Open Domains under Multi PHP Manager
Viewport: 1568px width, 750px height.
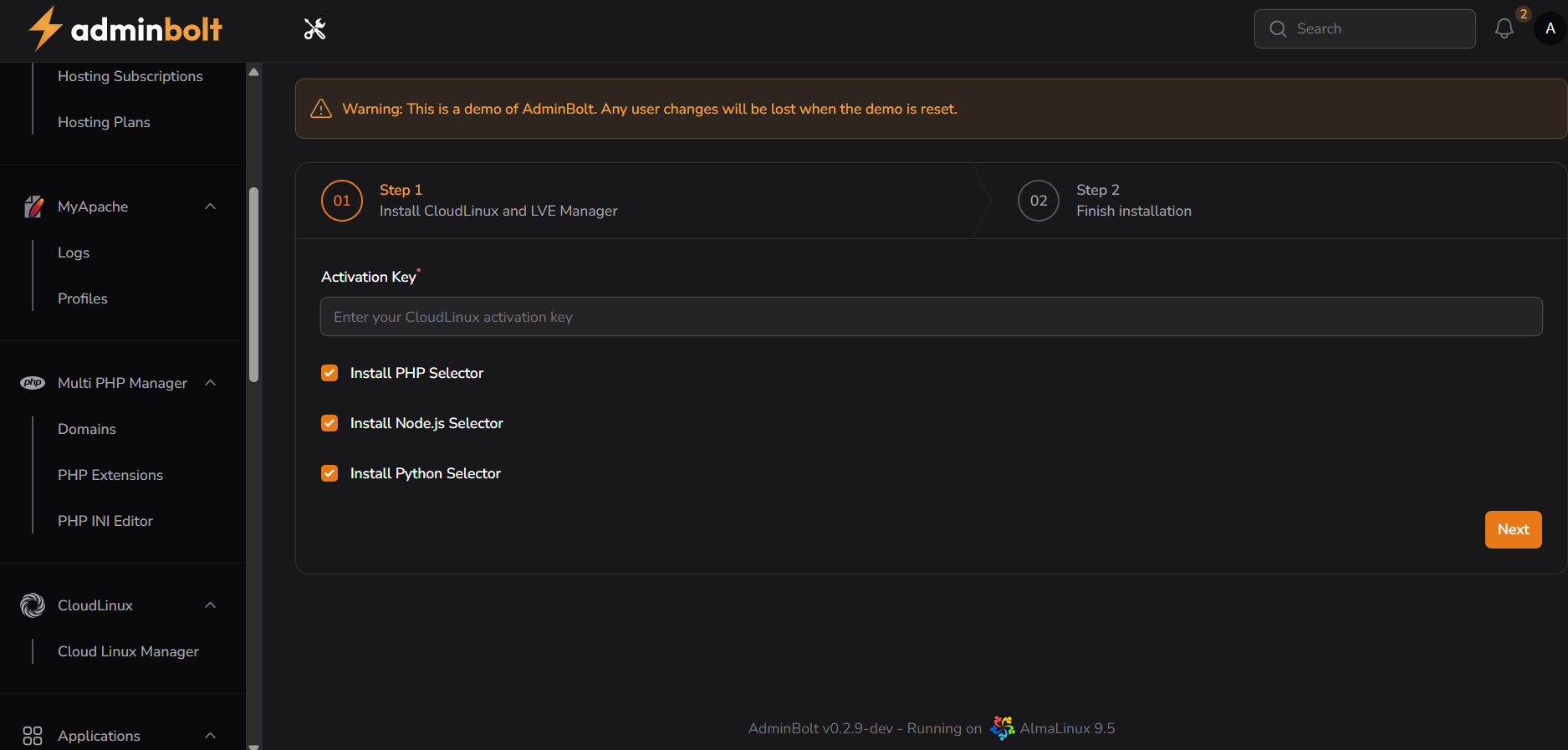87,429
